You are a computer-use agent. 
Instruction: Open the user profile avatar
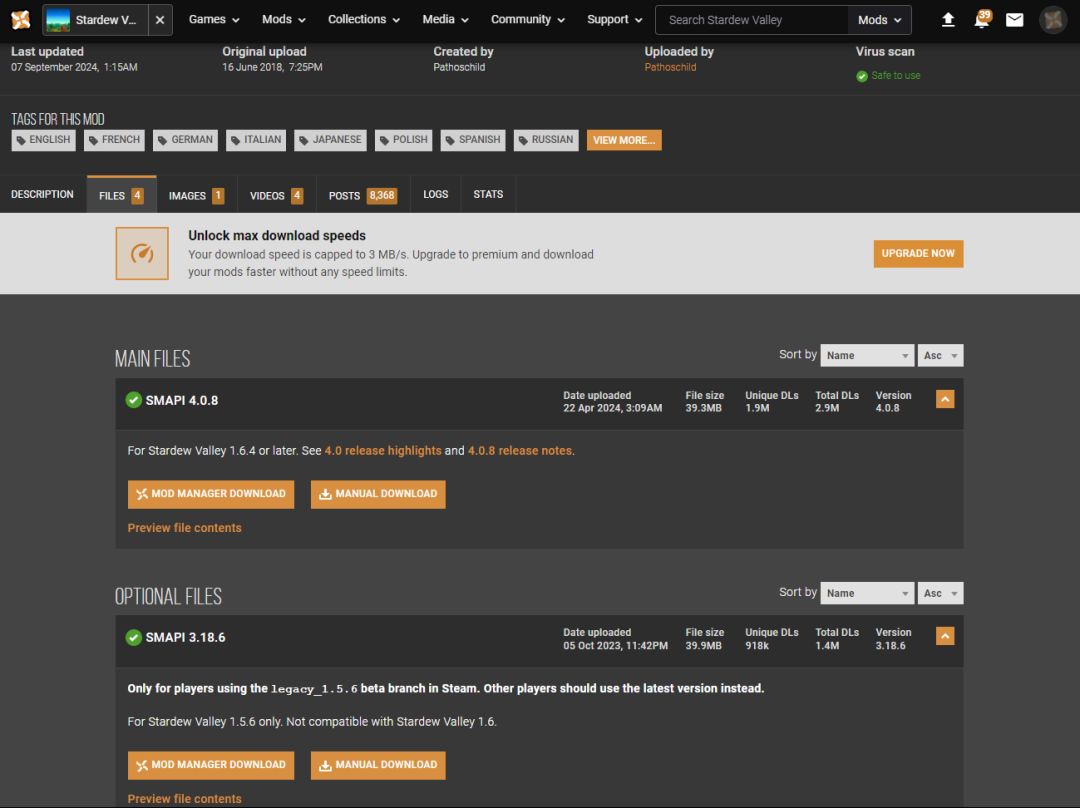pyautogui.click(x=1053, y=20)
